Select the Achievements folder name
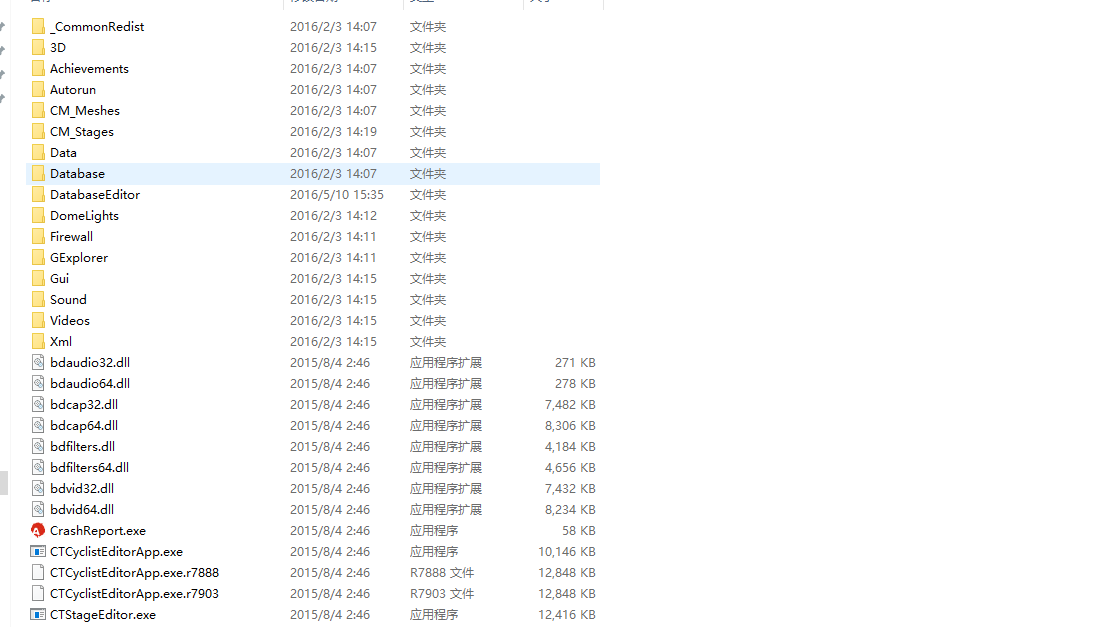The width and height of the screenshot is (1120, 630). (89, 69)
